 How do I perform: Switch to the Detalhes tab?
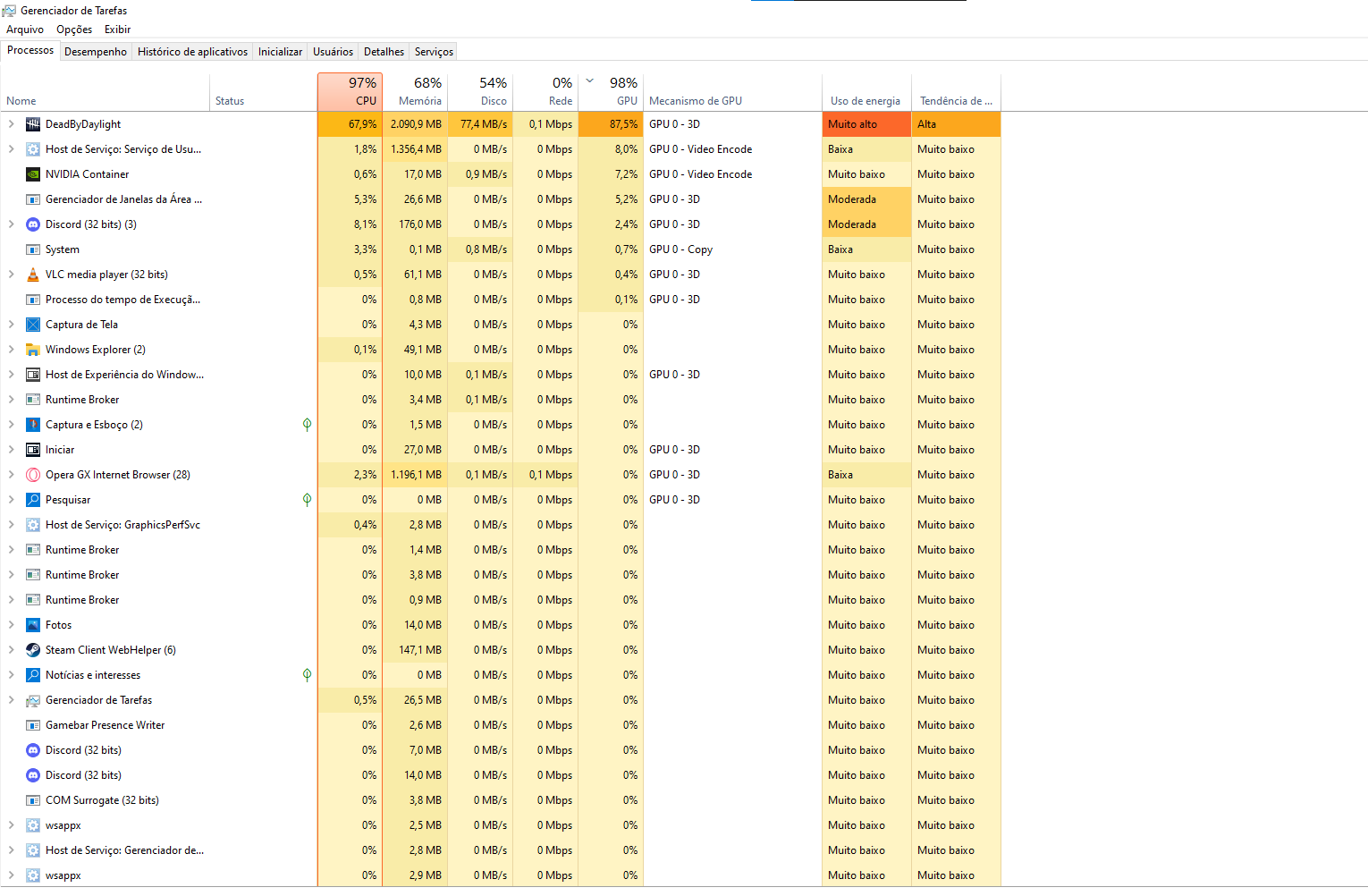click(x=384, y=52)
